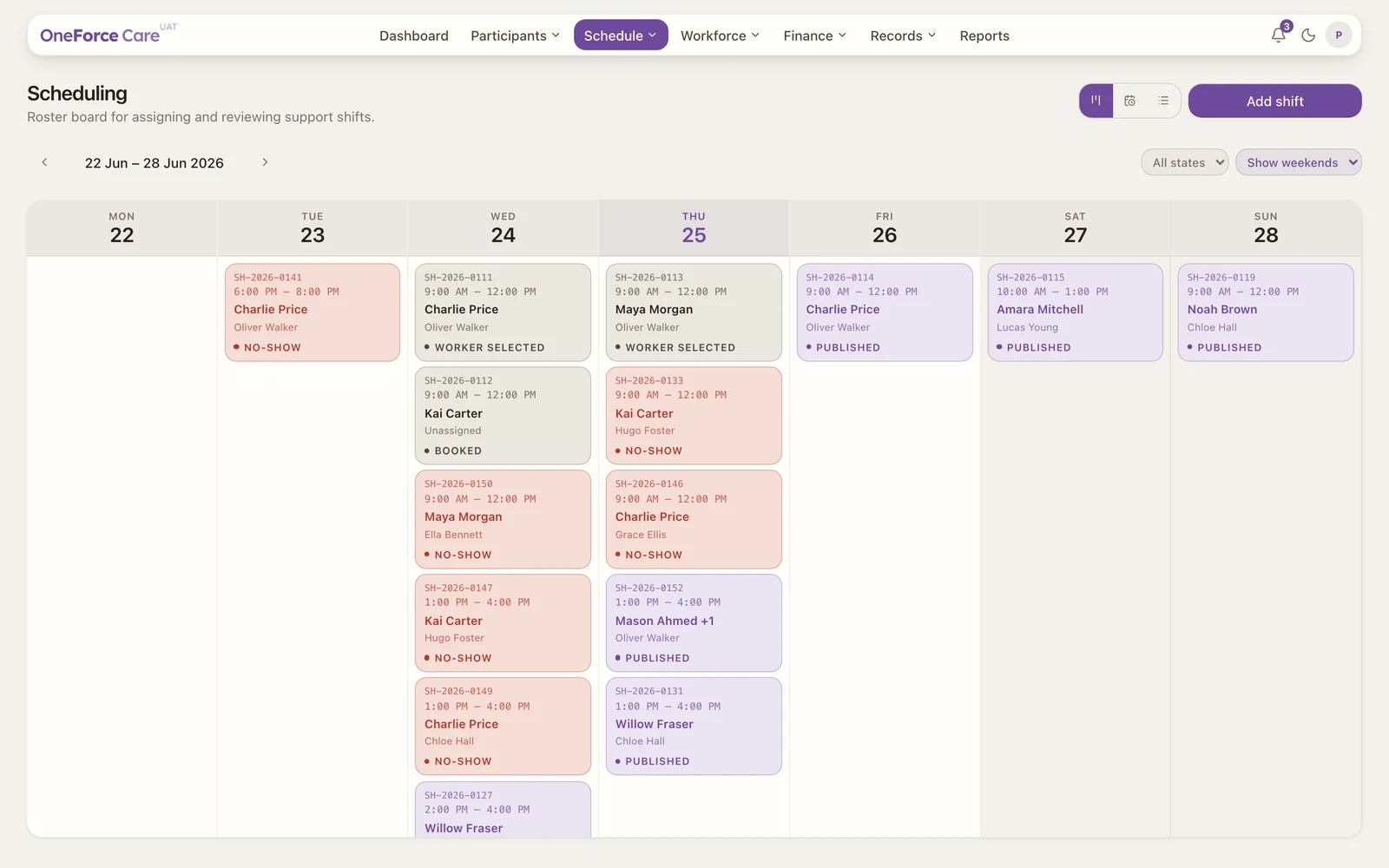1389x868 pixels.
Task: Click Saturday 27 column header
Action: coord(1075,228)
